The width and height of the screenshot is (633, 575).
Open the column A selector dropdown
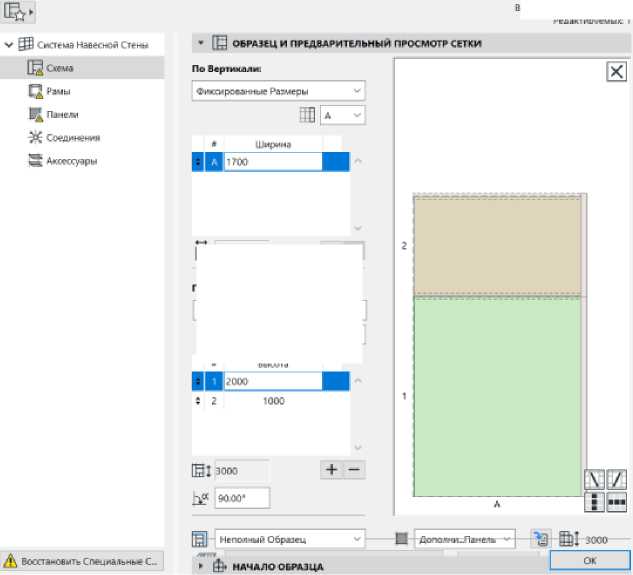(x=343, y=115)
